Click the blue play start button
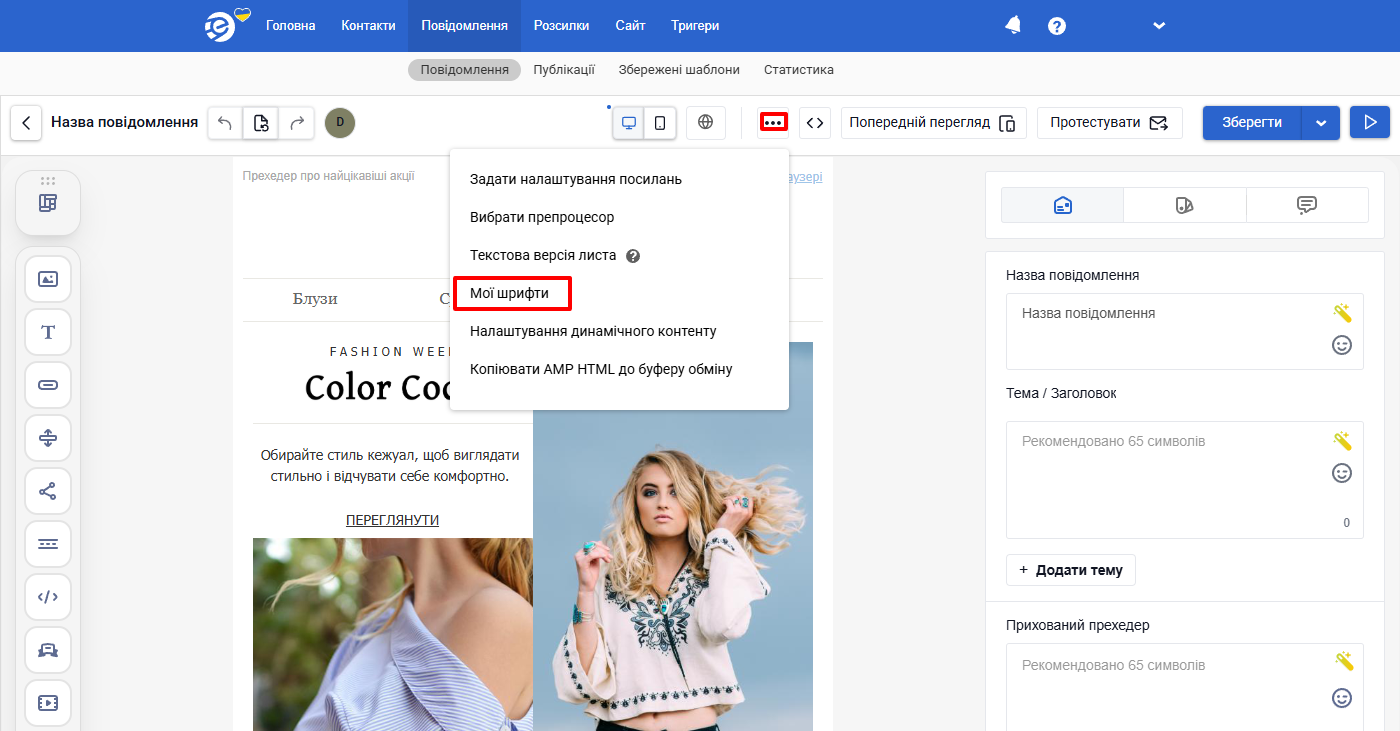1400x731 pixels. pos(1370,123)
